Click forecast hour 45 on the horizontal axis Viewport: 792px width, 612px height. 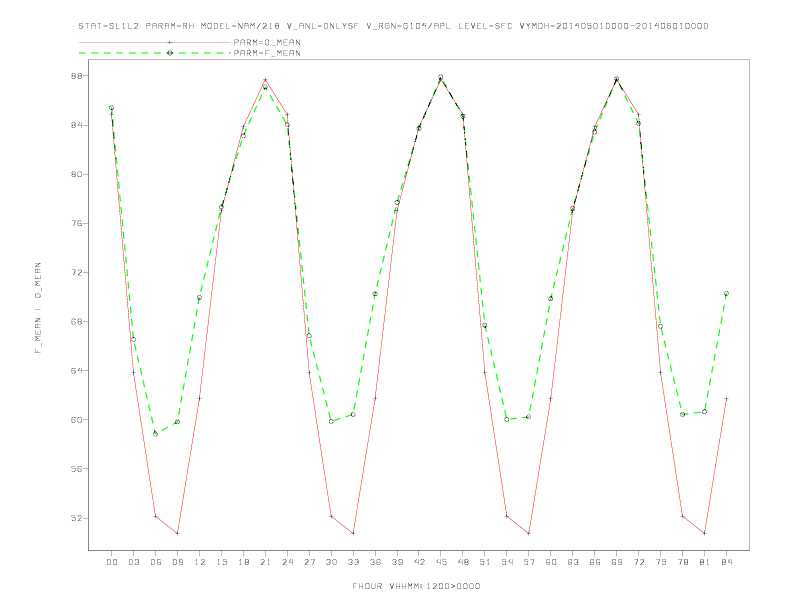(x=441, y=562)
